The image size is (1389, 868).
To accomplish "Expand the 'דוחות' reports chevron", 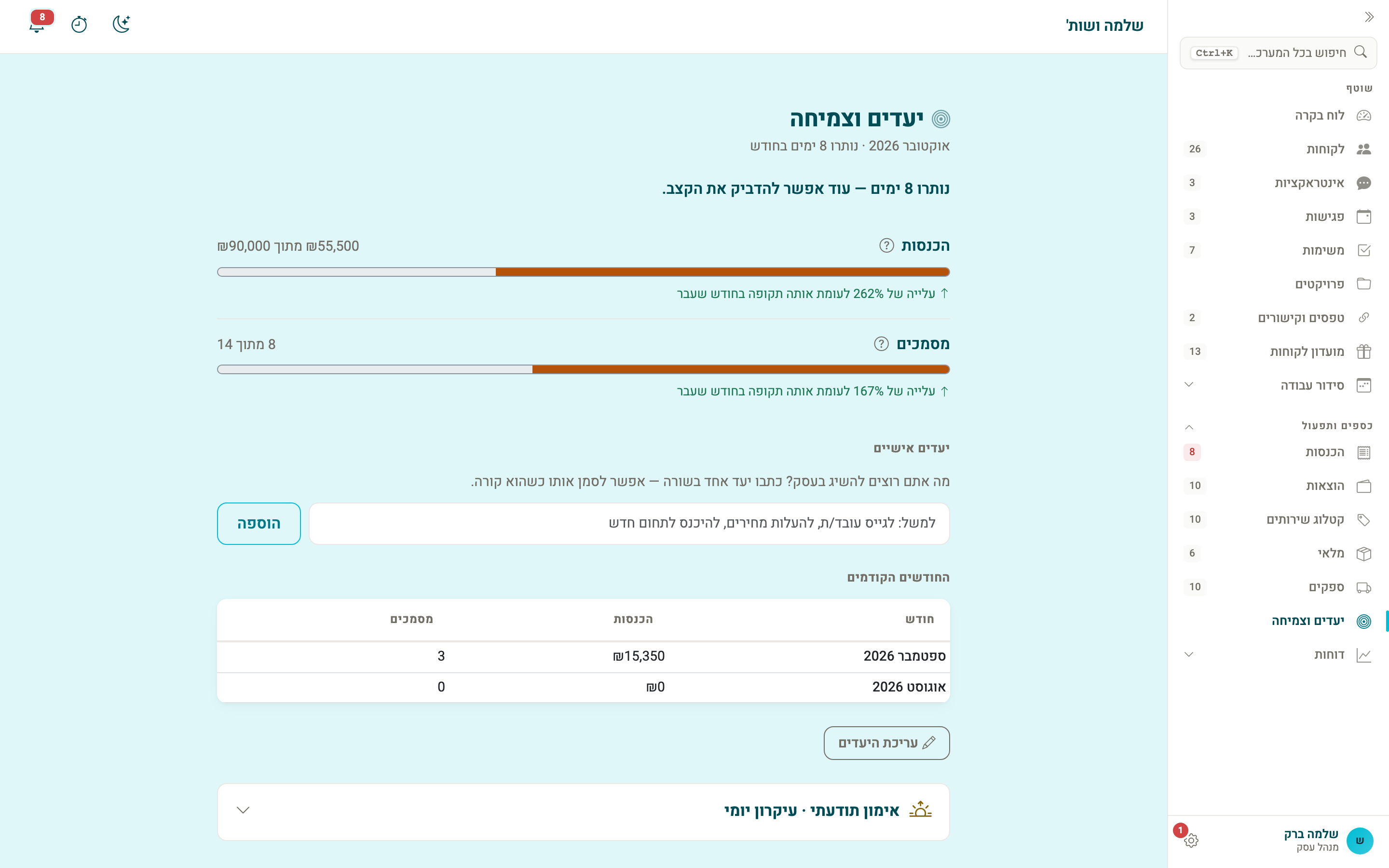I will click(1189, 654).
